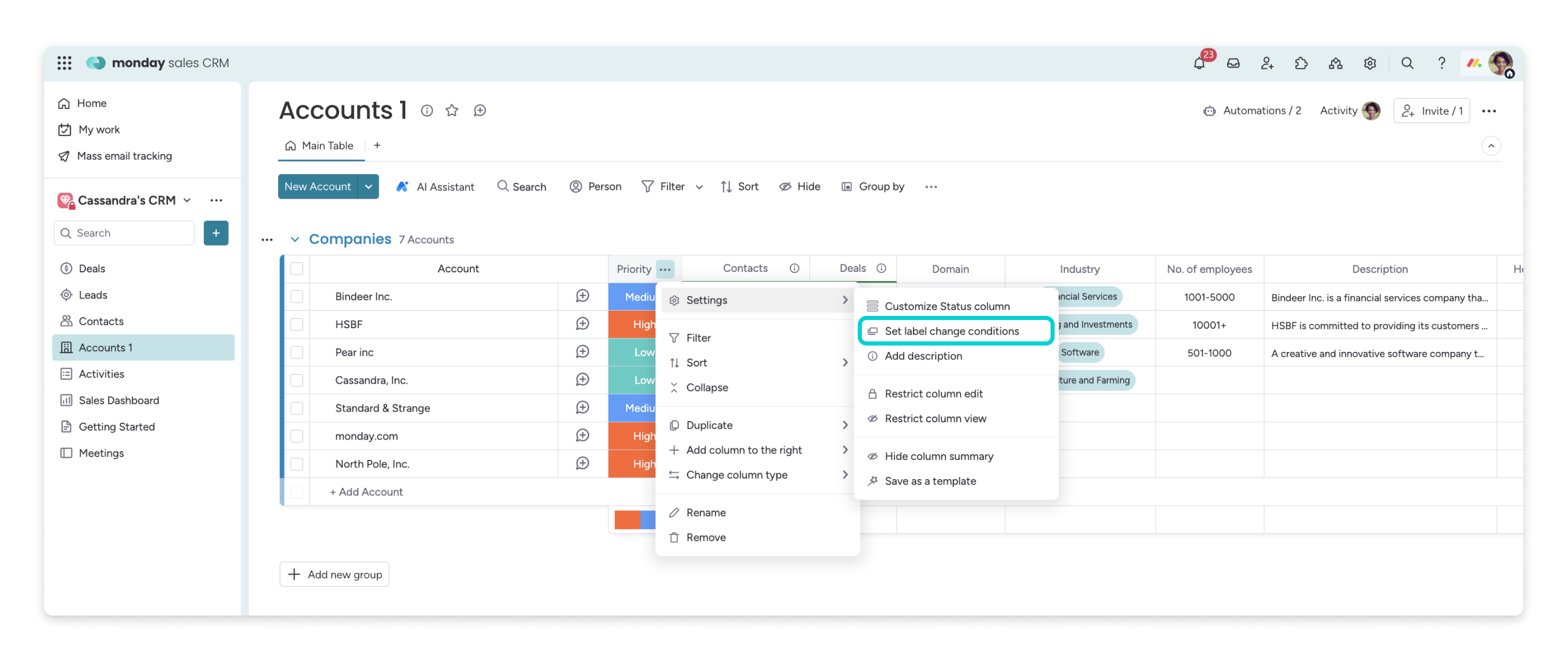
Task: Open notifications bell with 23 badge
Action: pyautogui.click(x=1200, y=63)
